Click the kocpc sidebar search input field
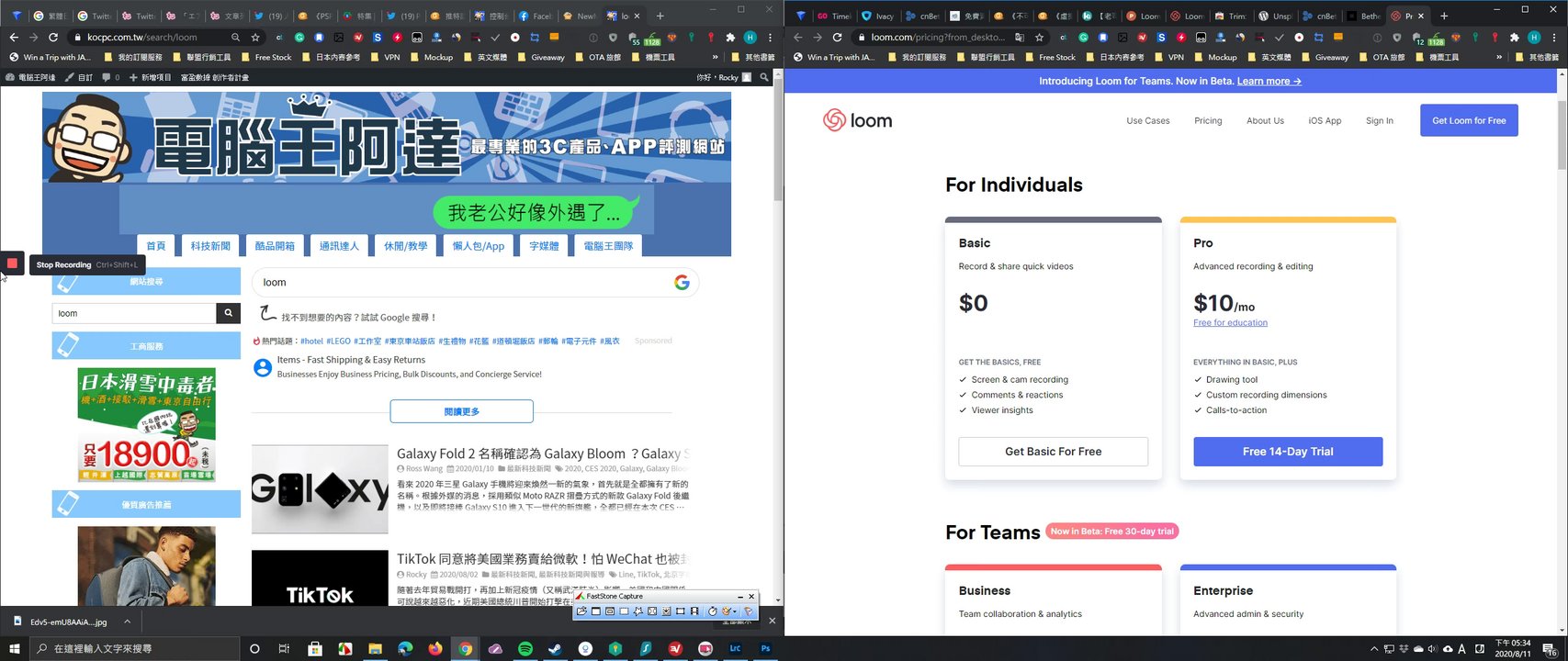This screenshot has height=661, width=1568. (x=134, y=313)
